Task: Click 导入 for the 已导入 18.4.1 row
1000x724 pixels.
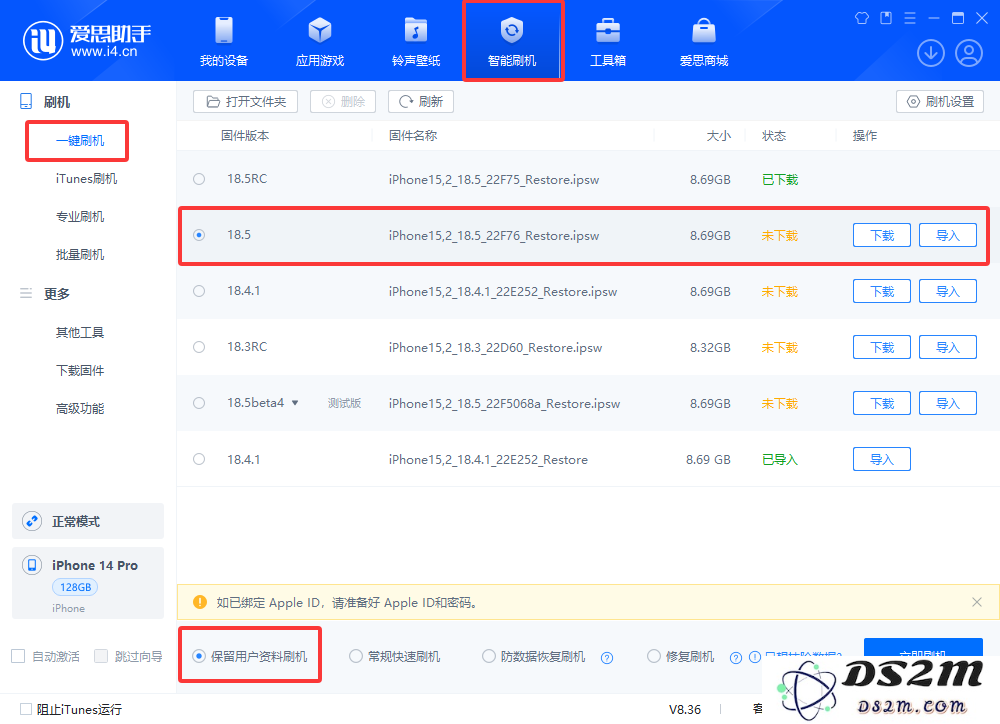Action: coord(882,459)
